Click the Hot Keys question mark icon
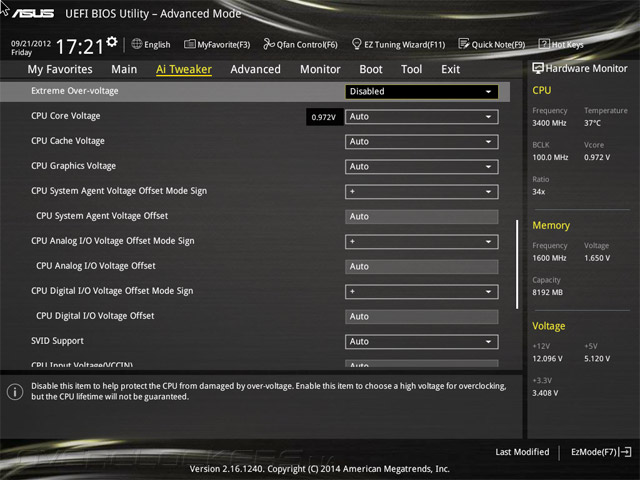 (544, 44)
